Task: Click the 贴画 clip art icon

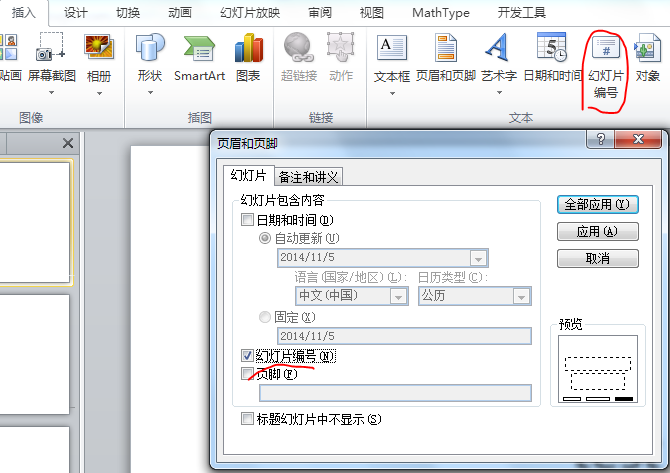Action: [9, 47]
